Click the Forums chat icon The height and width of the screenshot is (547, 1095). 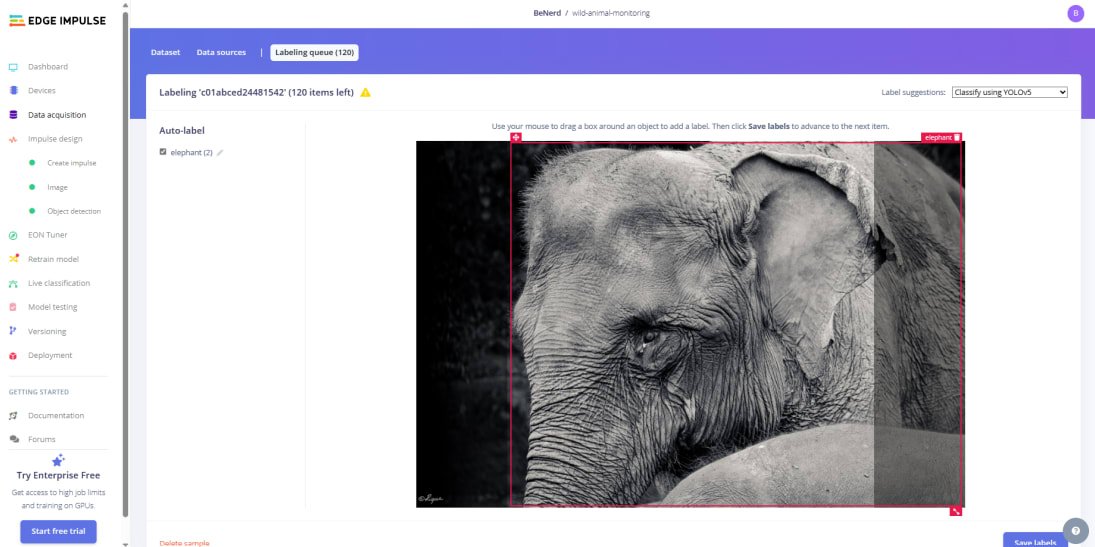coord(13,439)
